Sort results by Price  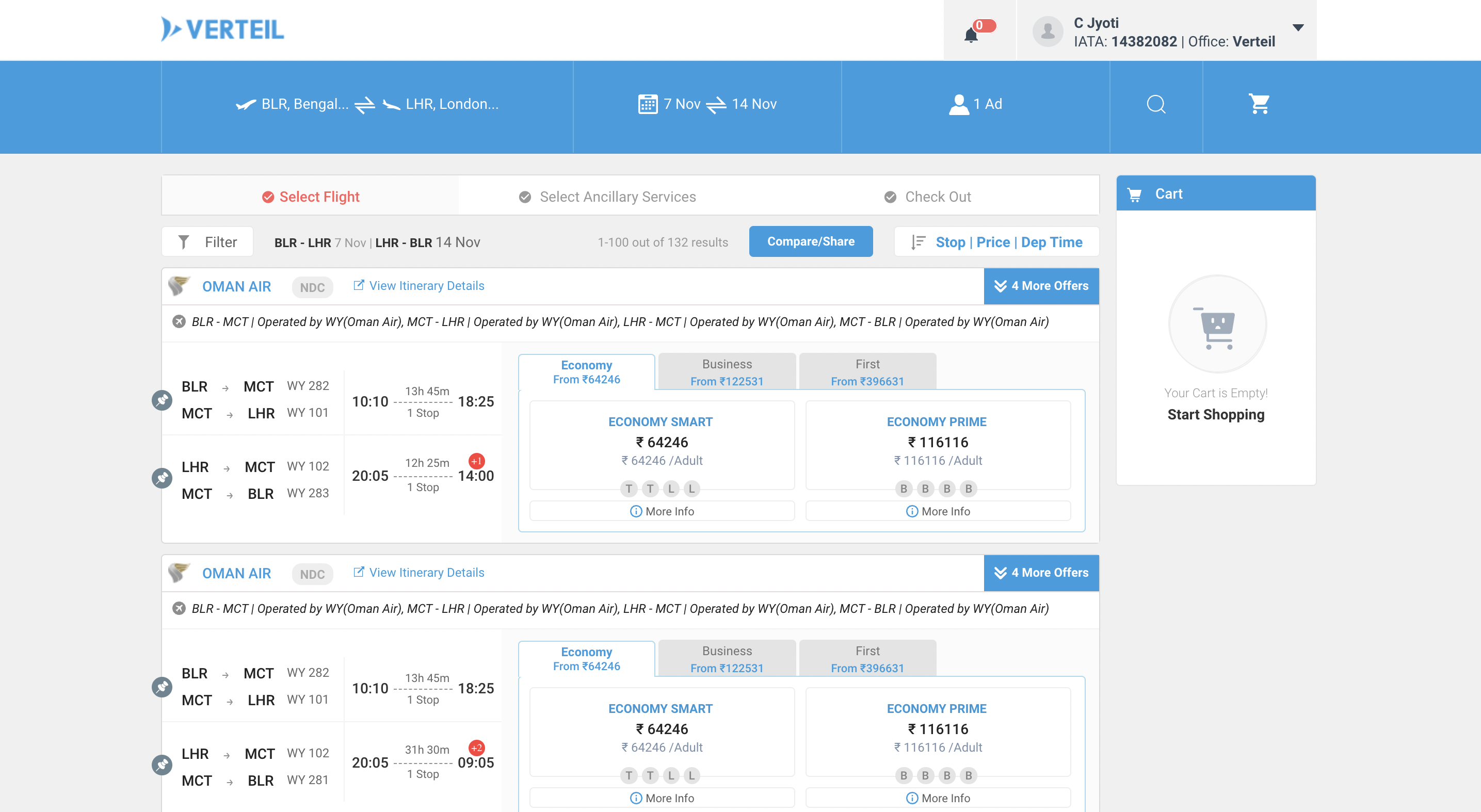point(993,242)
